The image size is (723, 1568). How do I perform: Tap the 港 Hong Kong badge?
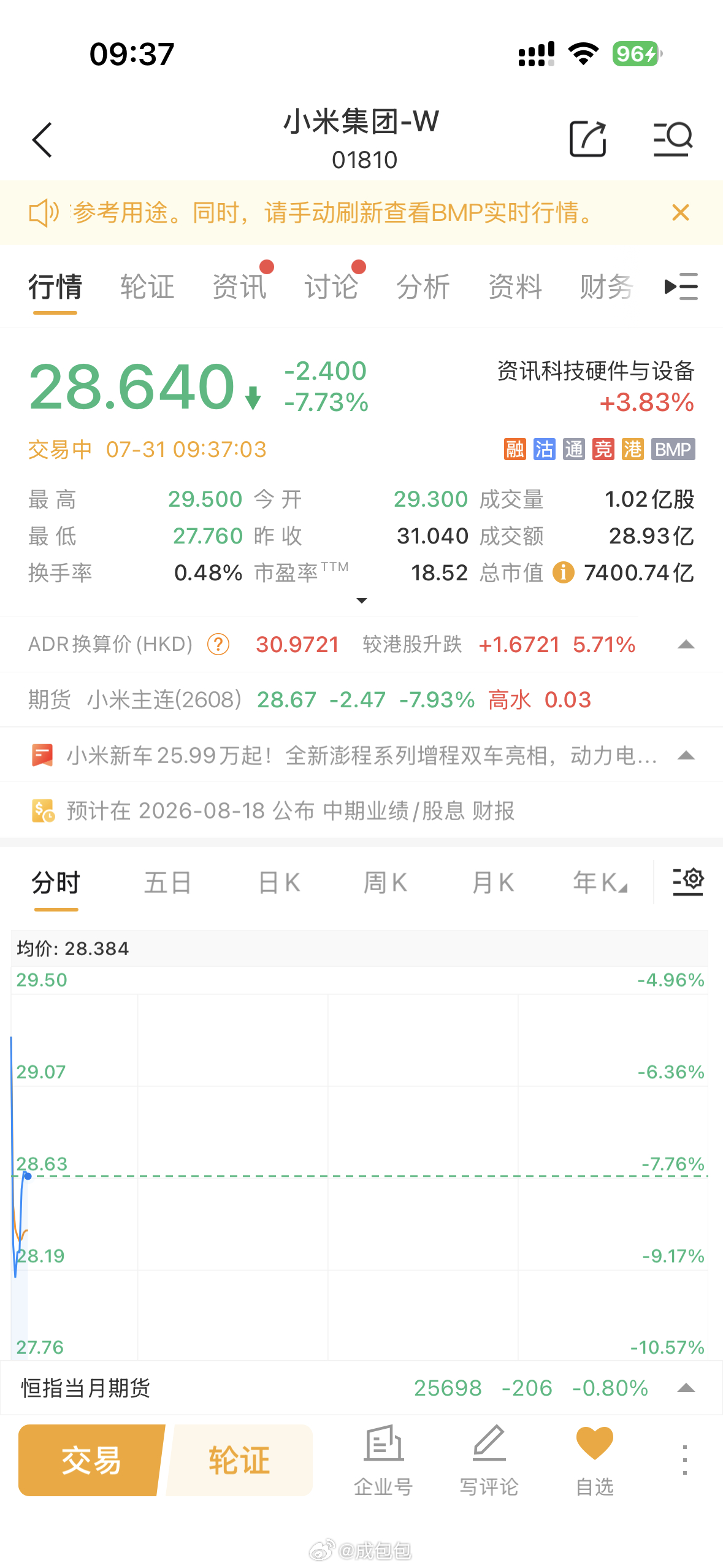[x=633, y=449]
